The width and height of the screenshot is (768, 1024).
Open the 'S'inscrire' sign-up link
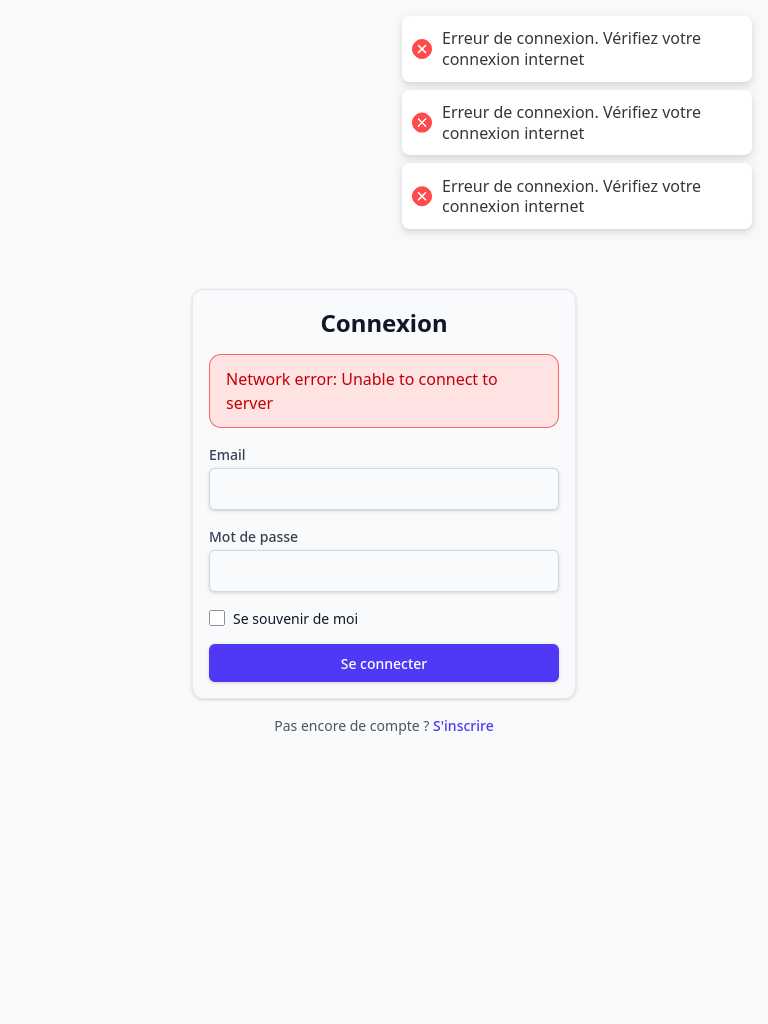point(463,726)
